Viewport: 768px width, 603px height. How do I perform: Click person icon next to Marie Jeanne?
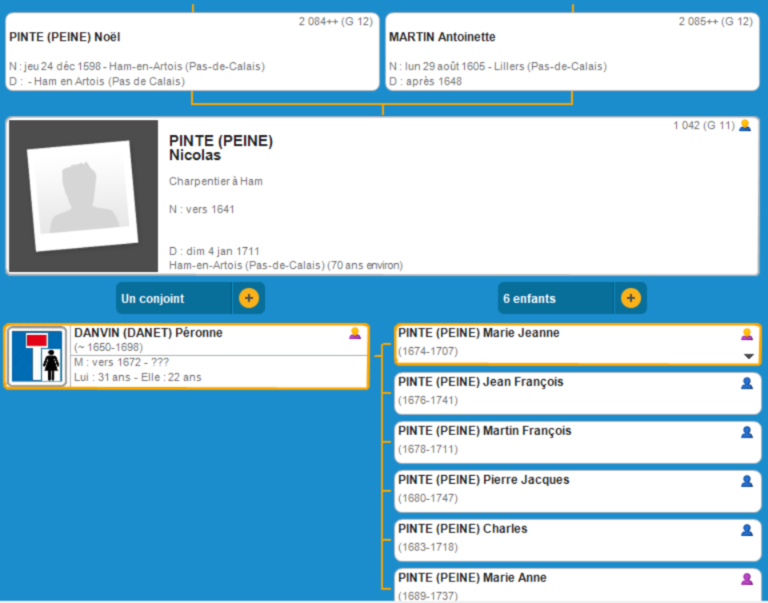click(746, 334)
